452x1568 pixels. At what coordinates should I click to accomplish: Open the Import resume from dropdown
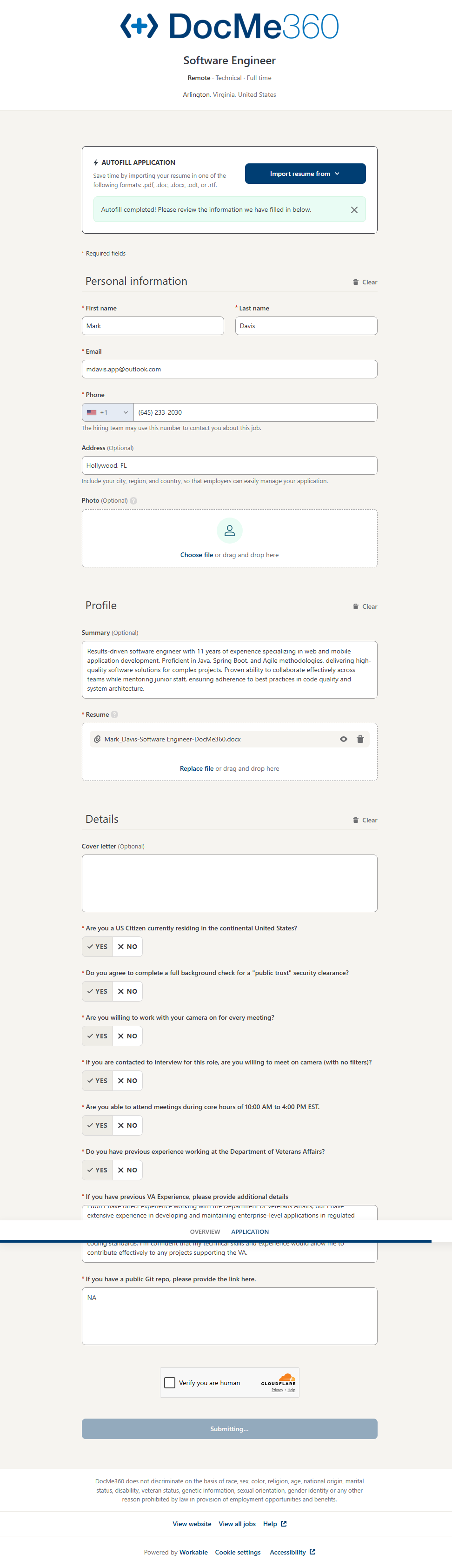click(x=305, y=174)
